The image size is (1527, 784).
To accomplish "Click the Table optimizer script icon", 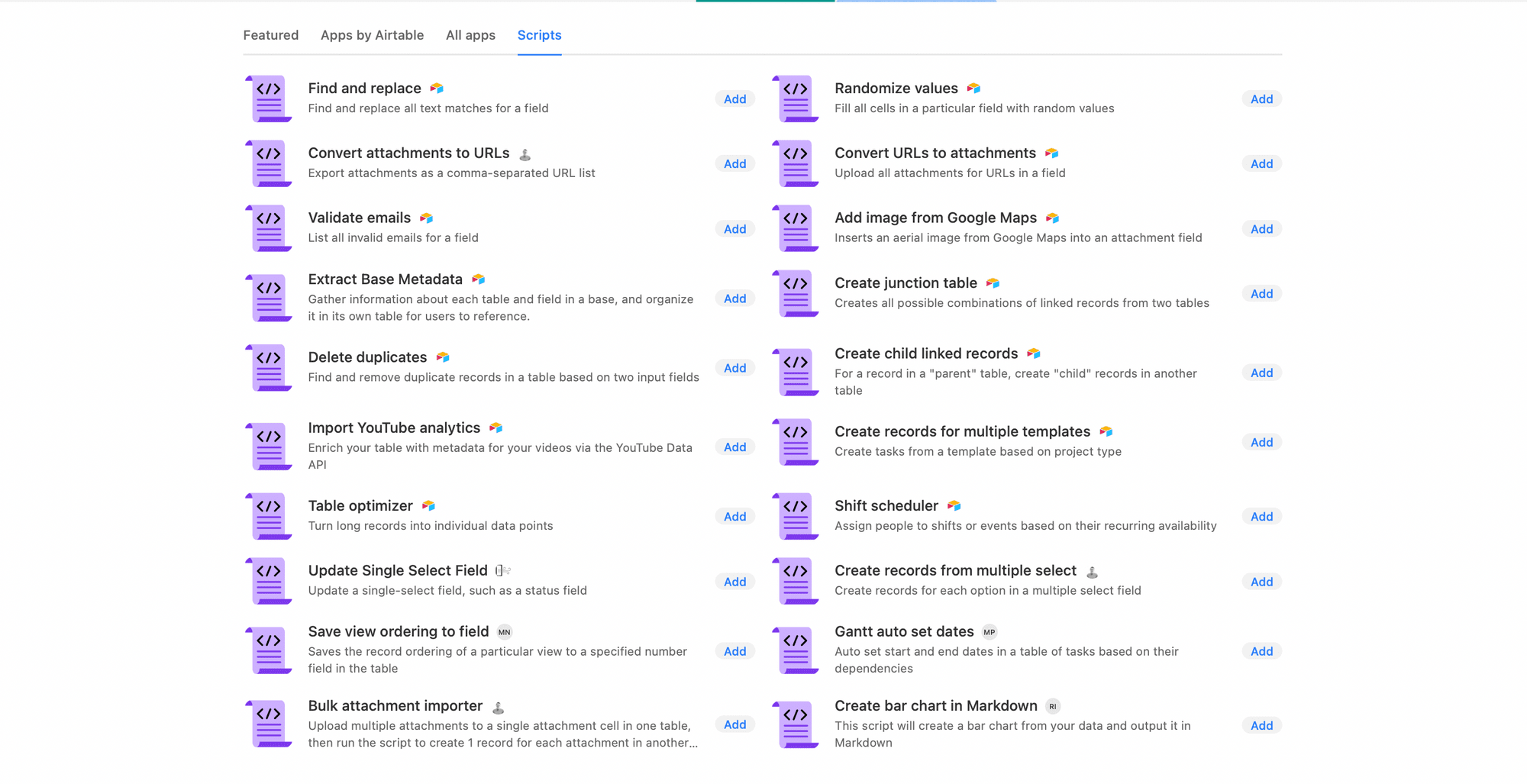I will (x=269, y=516).
